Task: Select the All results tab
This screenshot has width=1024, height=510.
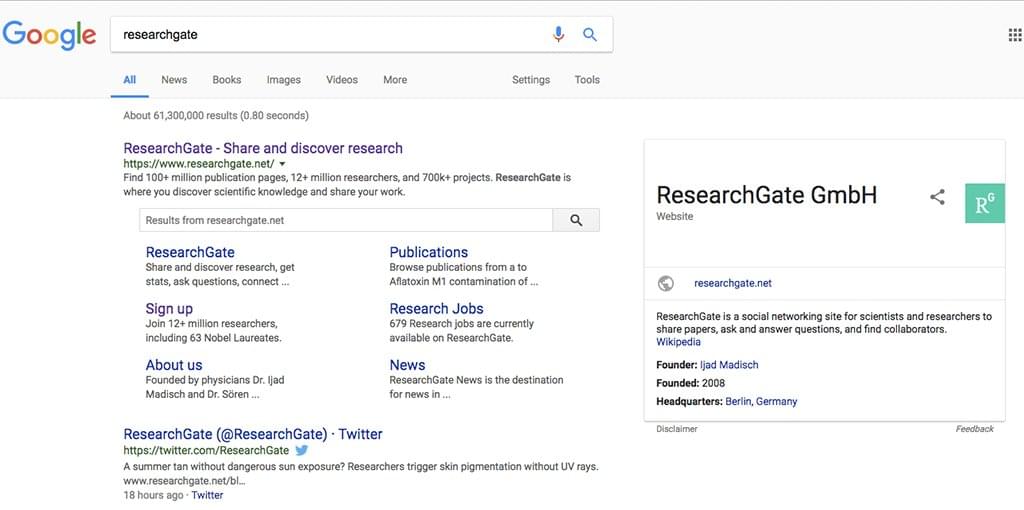Action: pyautogui.click(x=129, y=80)
